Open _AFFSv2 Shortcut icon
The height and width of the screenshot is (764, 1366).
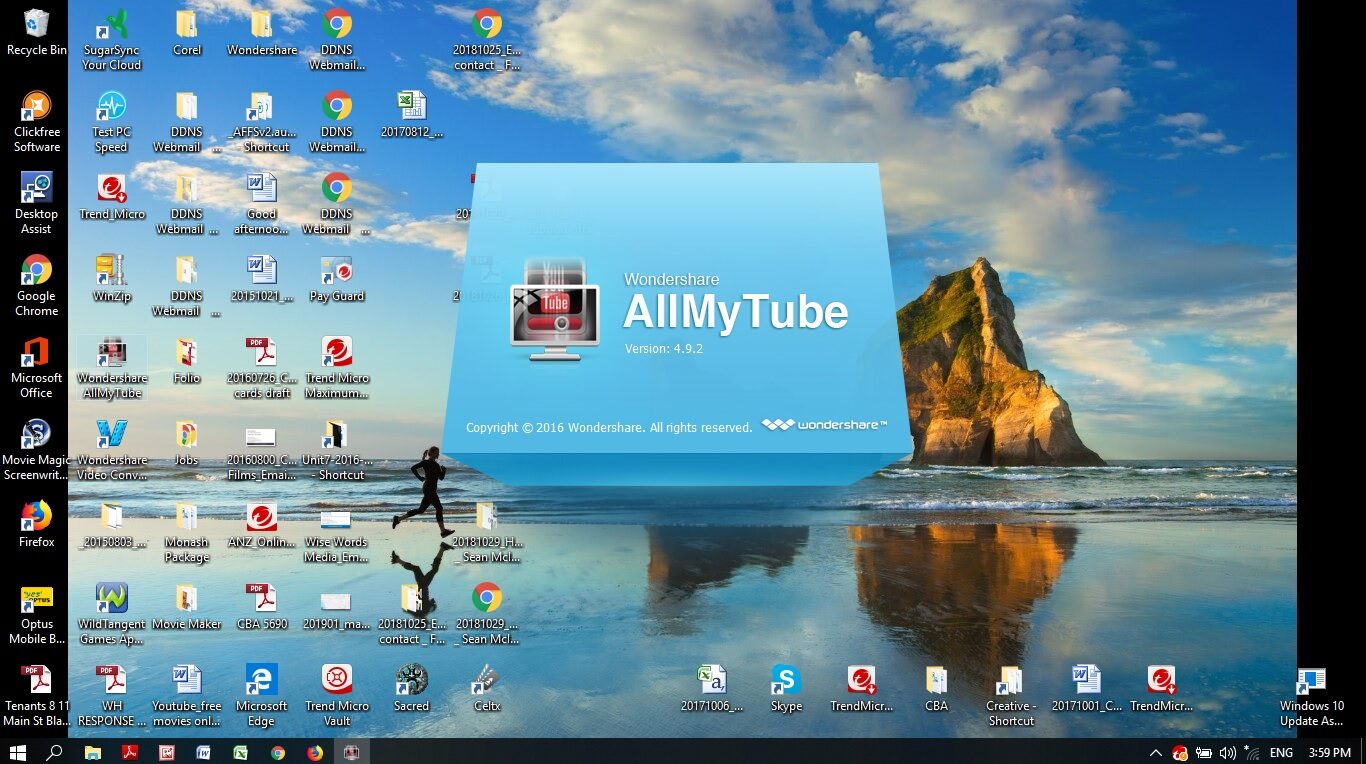pyautogui.click(x=262, y=122)
